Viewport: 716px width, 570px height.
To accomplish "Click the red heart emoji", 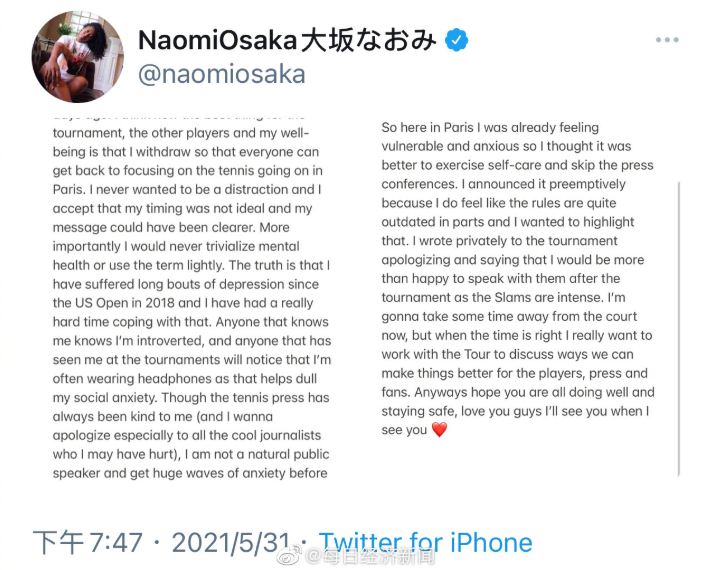I will (x=439, y=430).
